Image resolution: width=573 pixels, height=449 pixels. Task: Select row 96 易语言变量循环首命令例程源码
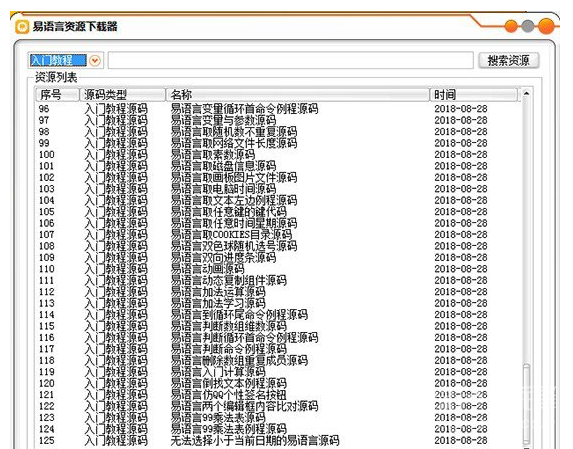(278, 109)
